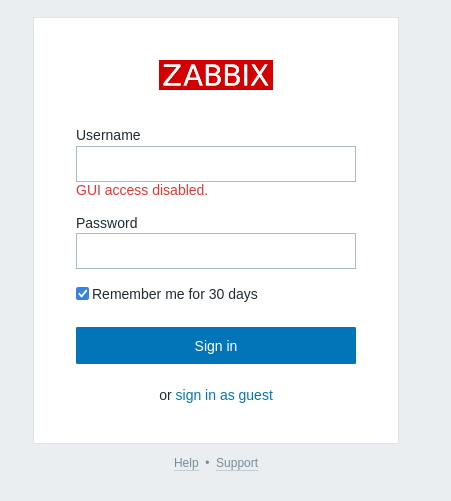Click the red ZABBIX logo

coord(216,75)
